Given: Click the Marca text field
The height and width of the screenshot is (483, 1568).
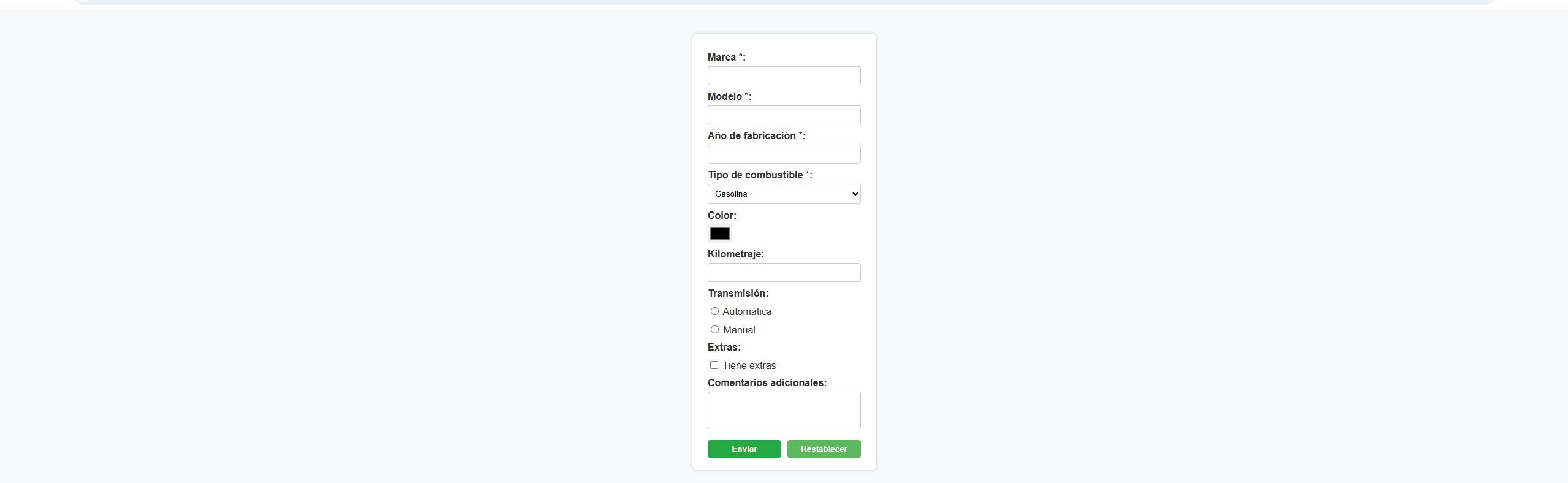Looking at the screenshot, I should [784, 76].
